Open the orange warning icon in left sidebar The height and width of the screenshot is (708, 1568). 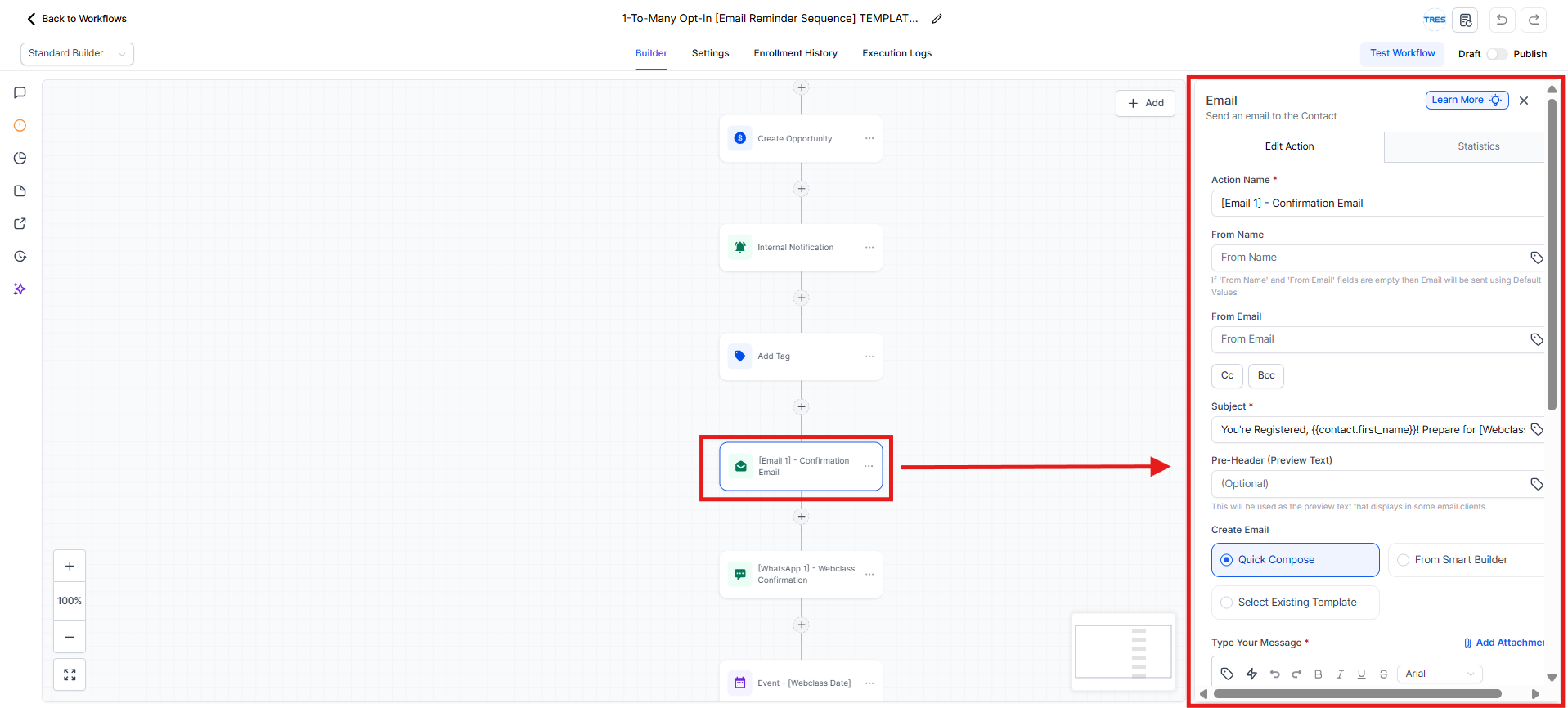tap(20, 126)
